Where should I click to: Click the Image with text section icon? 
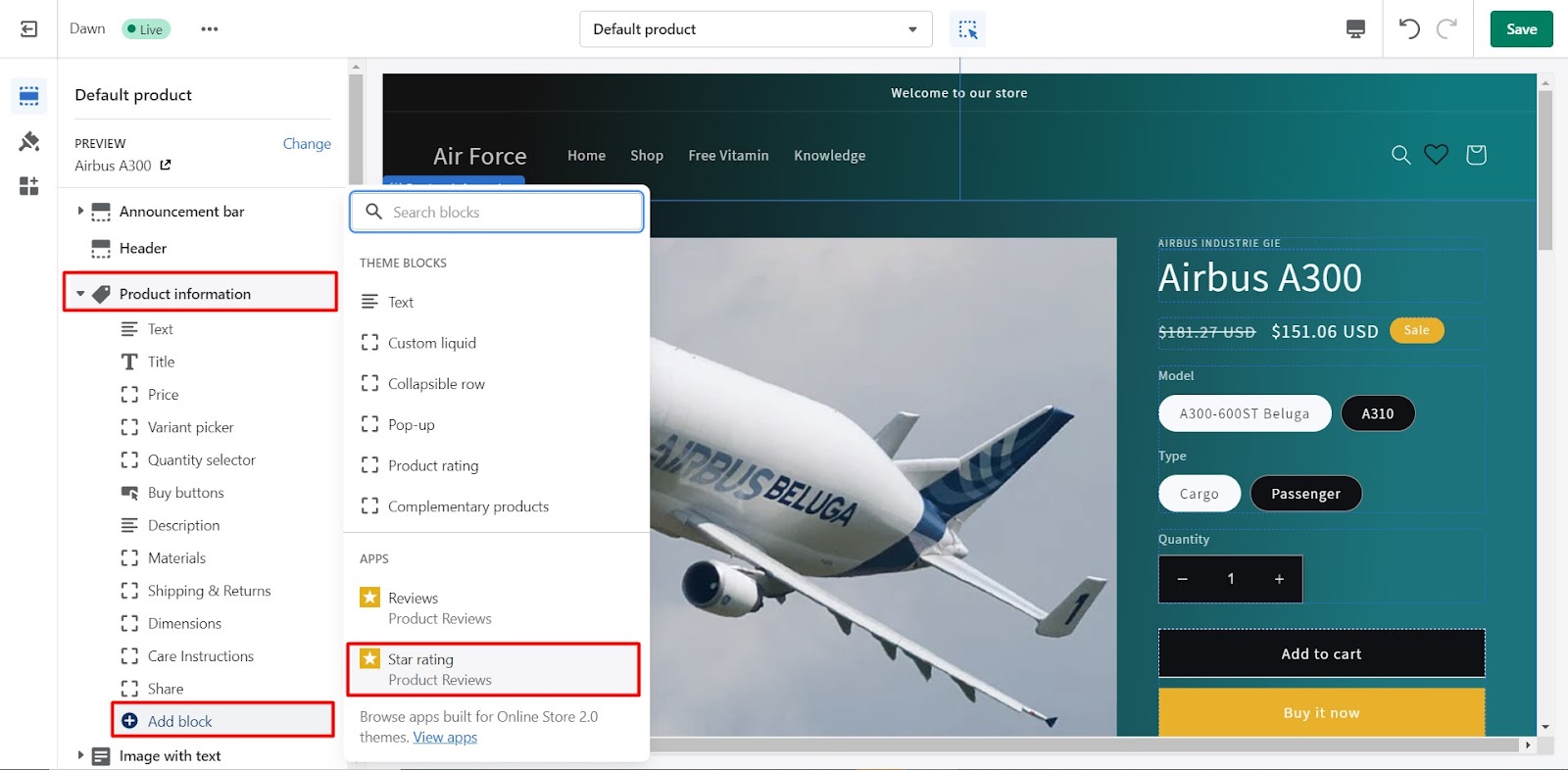coord(101,756)
